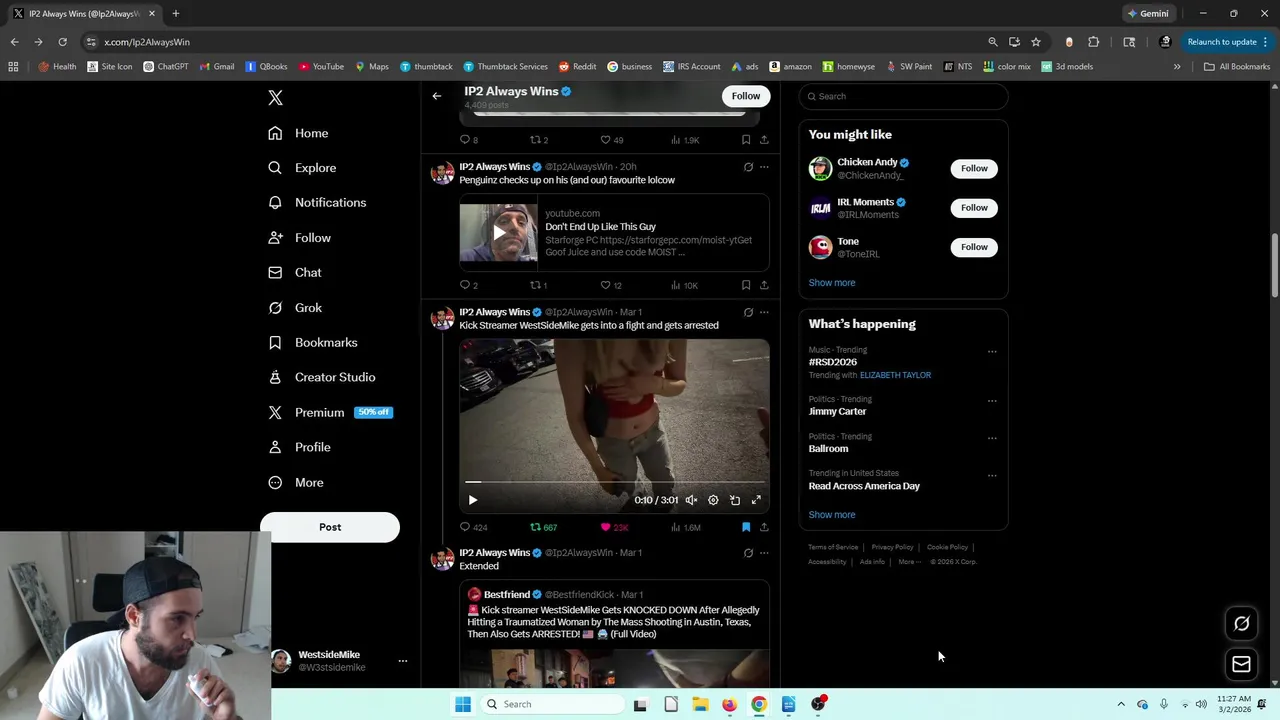Open the Terms of Service link
Viewport: 1280px width, 720px height.
pos(833,547)
